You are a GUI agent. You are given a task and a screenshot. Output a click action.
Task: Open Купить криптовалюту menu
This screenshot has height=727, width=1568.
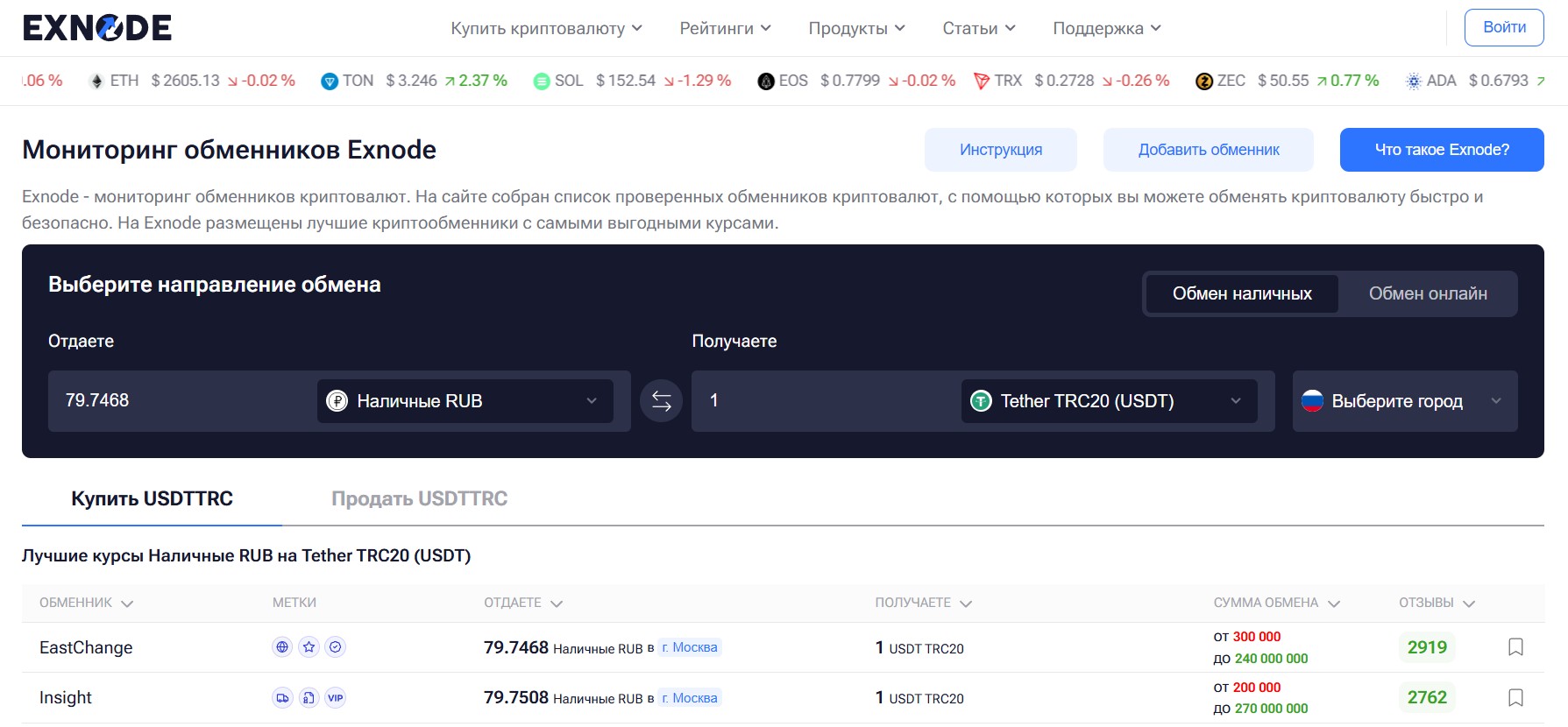[547, 29]
